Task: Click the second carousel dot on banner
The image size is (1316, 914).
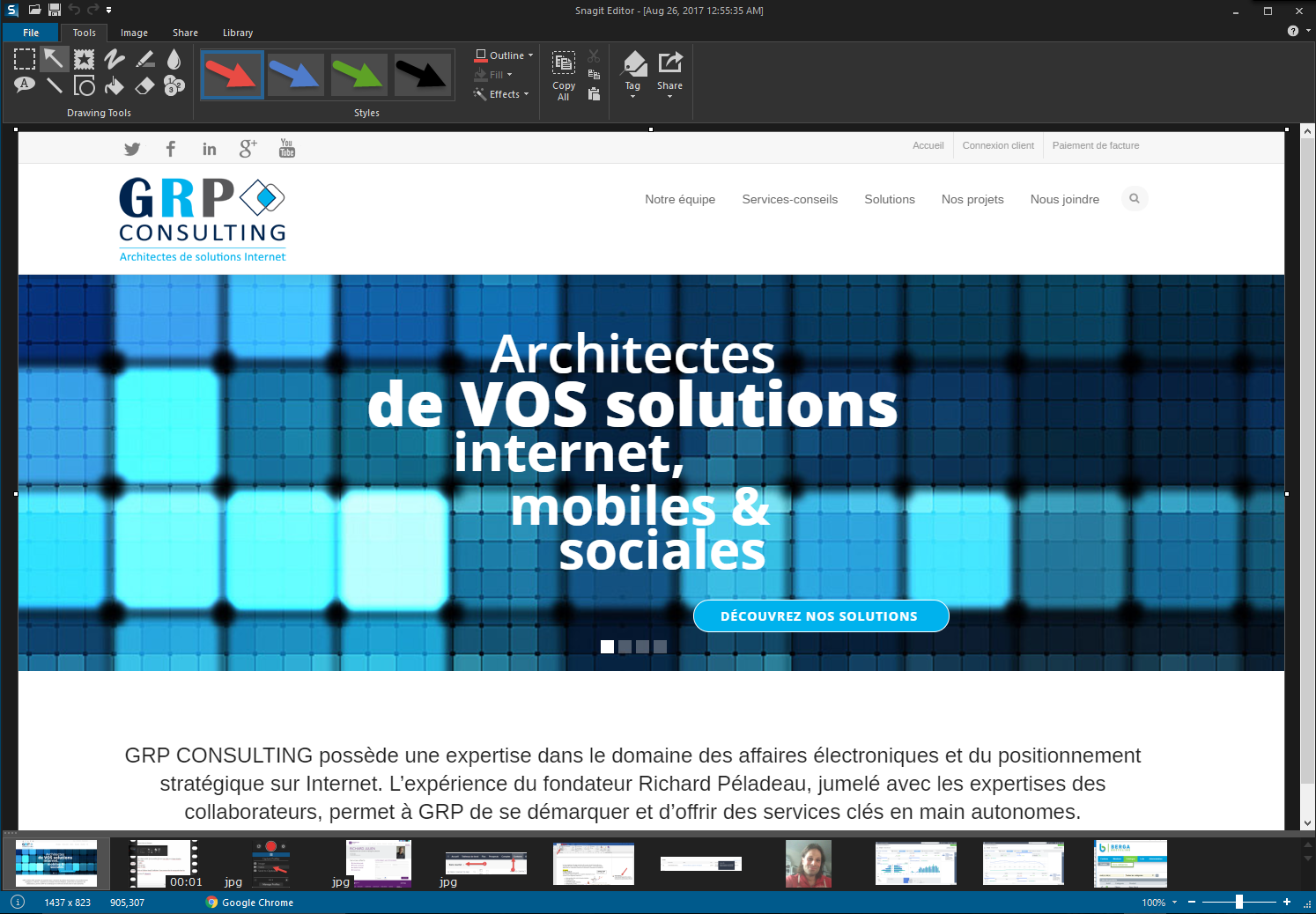Action: [625, 646]
